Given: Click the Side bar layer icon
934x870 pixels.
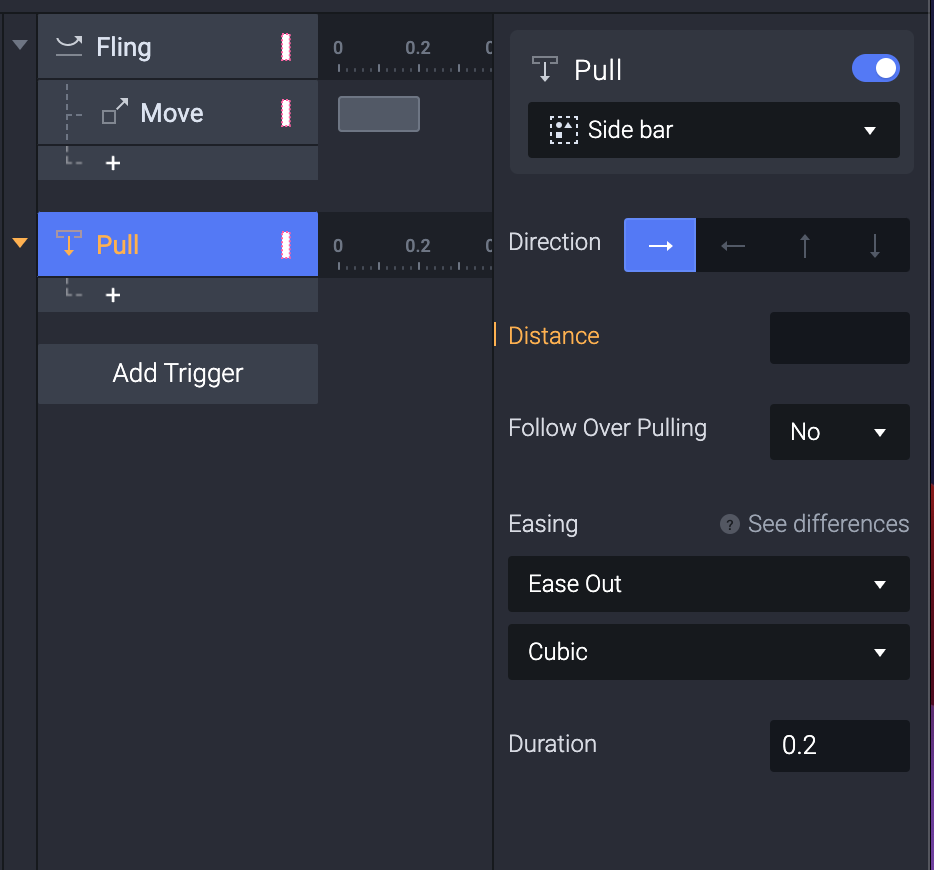Looking at the screenshot, I should pos(564,130).
